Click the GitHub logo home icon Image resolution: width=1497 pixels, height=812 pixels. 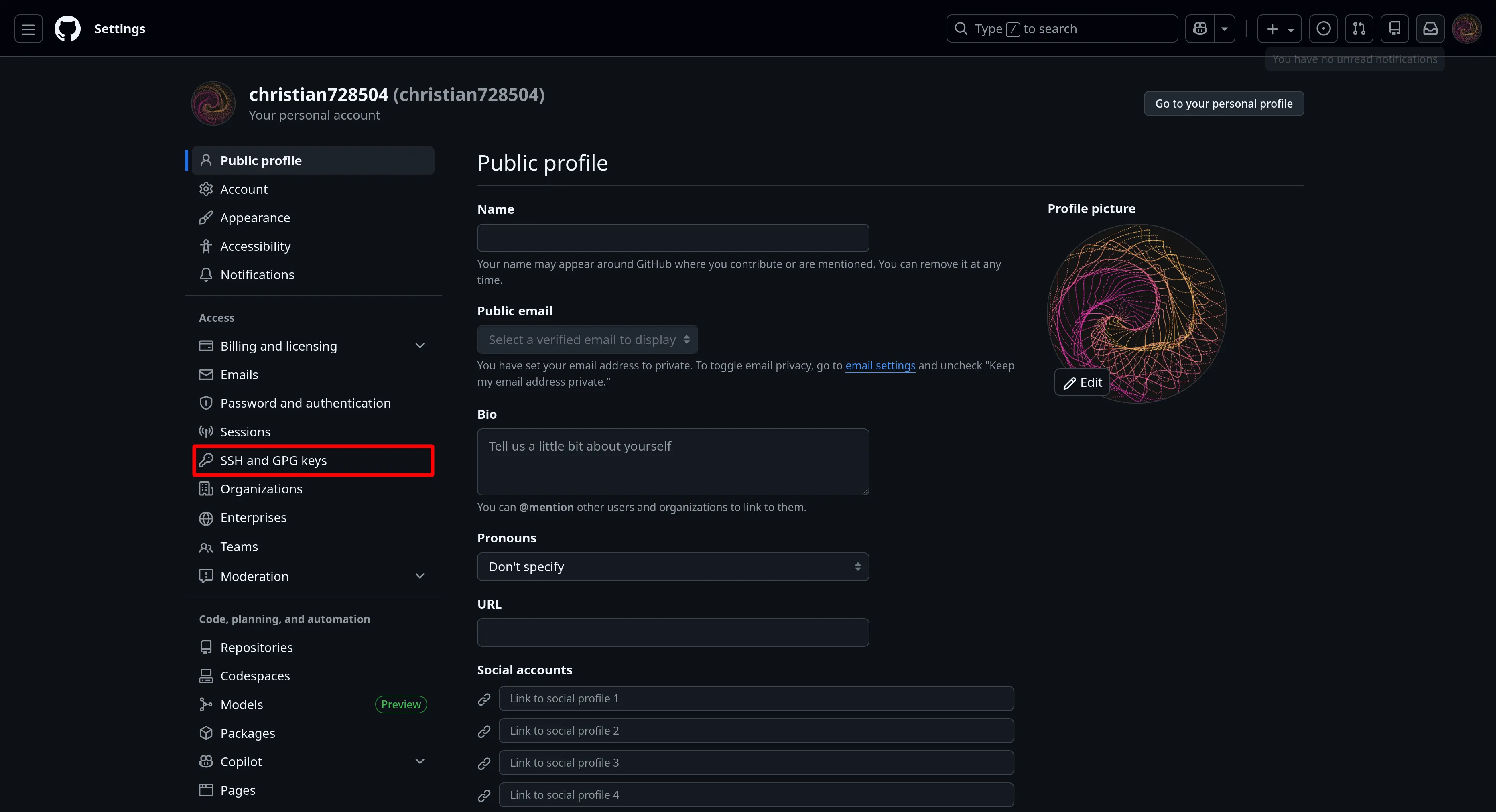tap(67, 29)
